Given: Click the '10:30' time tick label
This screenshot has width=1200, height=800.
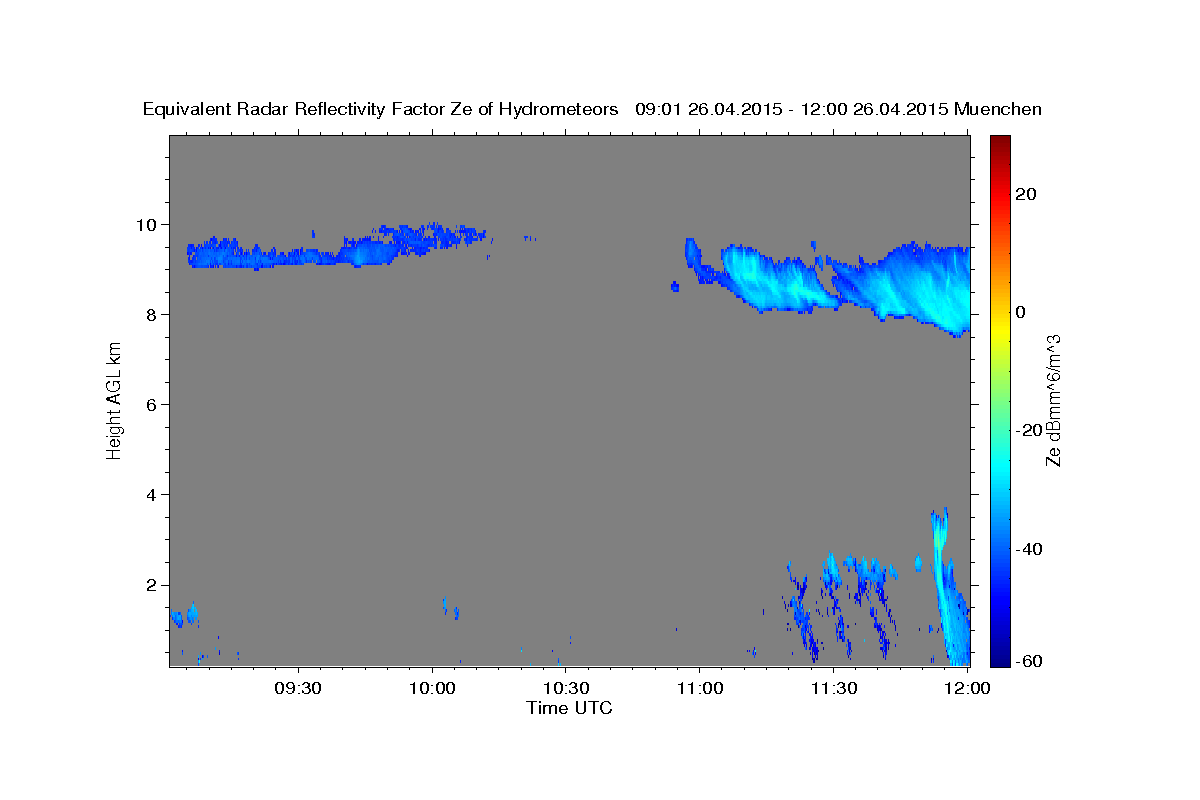Looking at the screenshot, I should pos(565,688).
